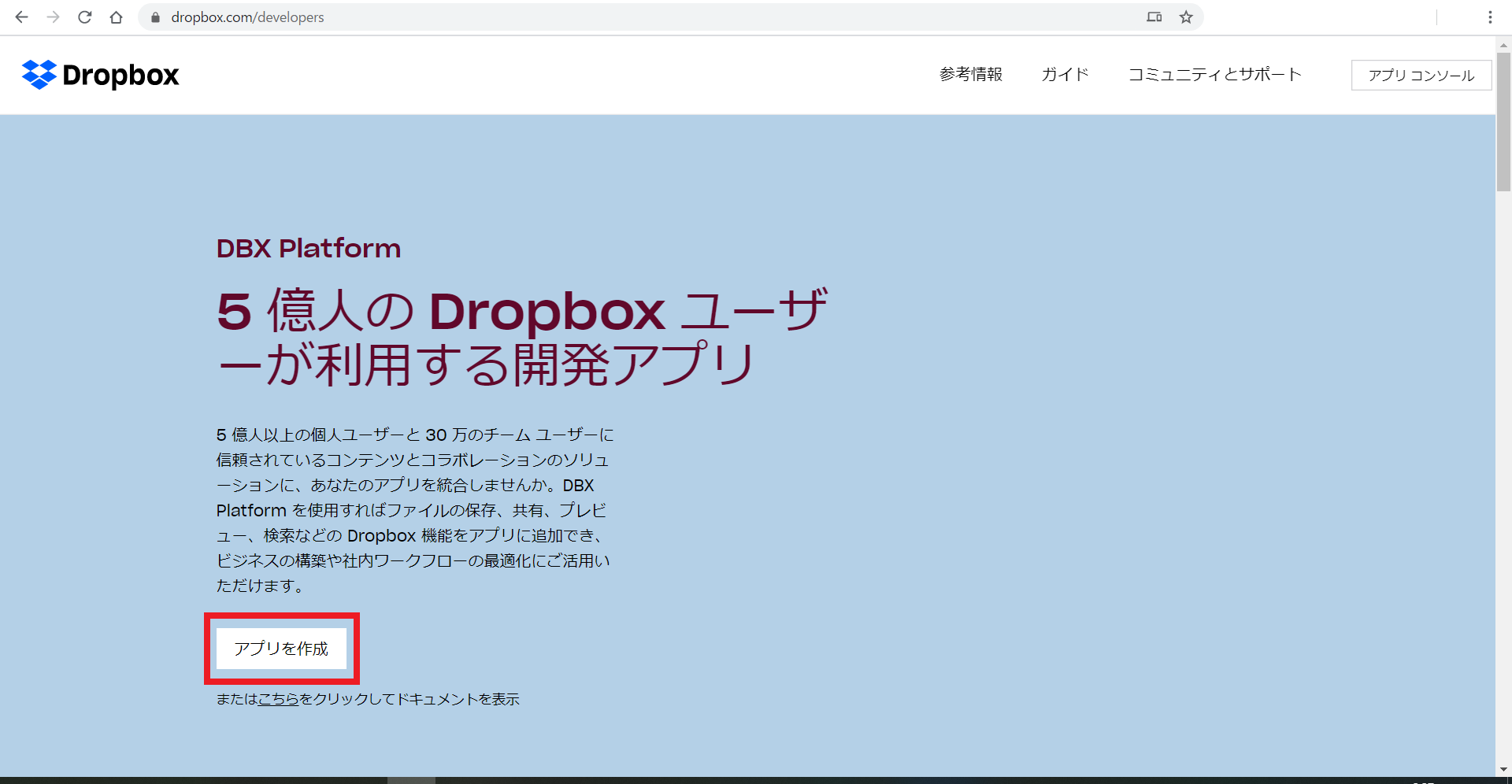Click inside the browser address bar

pyautogui.click(x=551, y=17)
